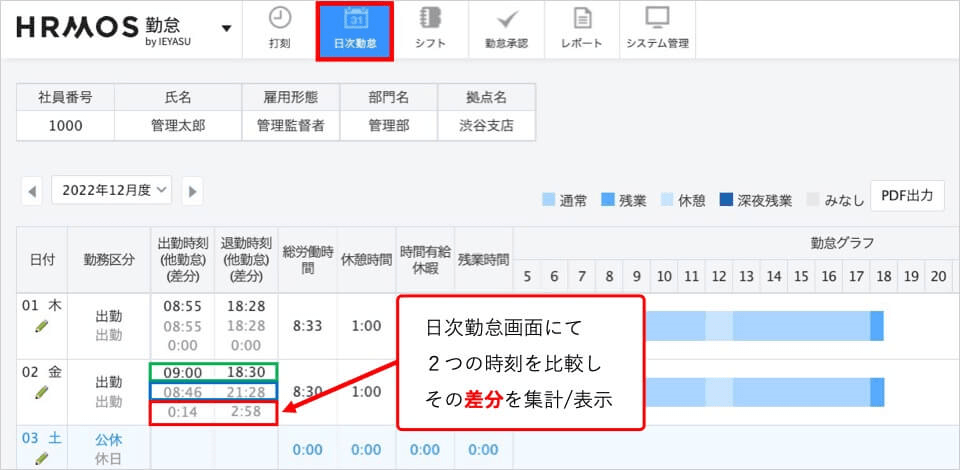
Task: Click the 残業 legend color swatch
Action: point(608,200)
